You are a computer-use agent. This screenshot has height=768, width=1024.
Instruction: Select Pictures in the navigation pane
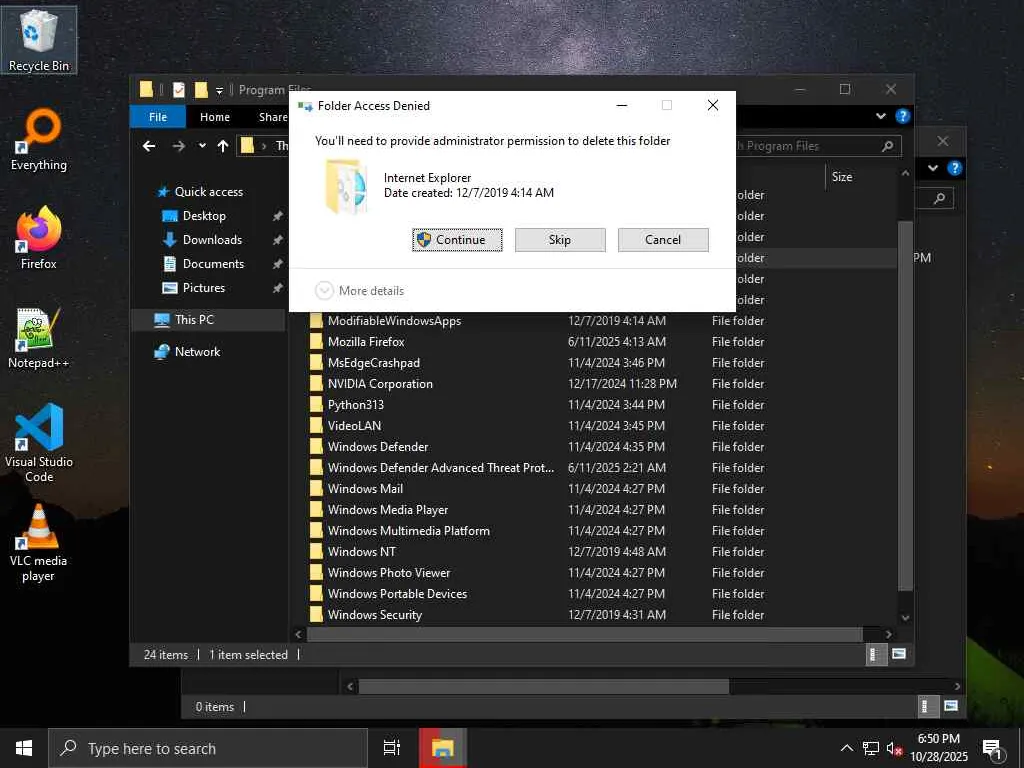[204, 288]
